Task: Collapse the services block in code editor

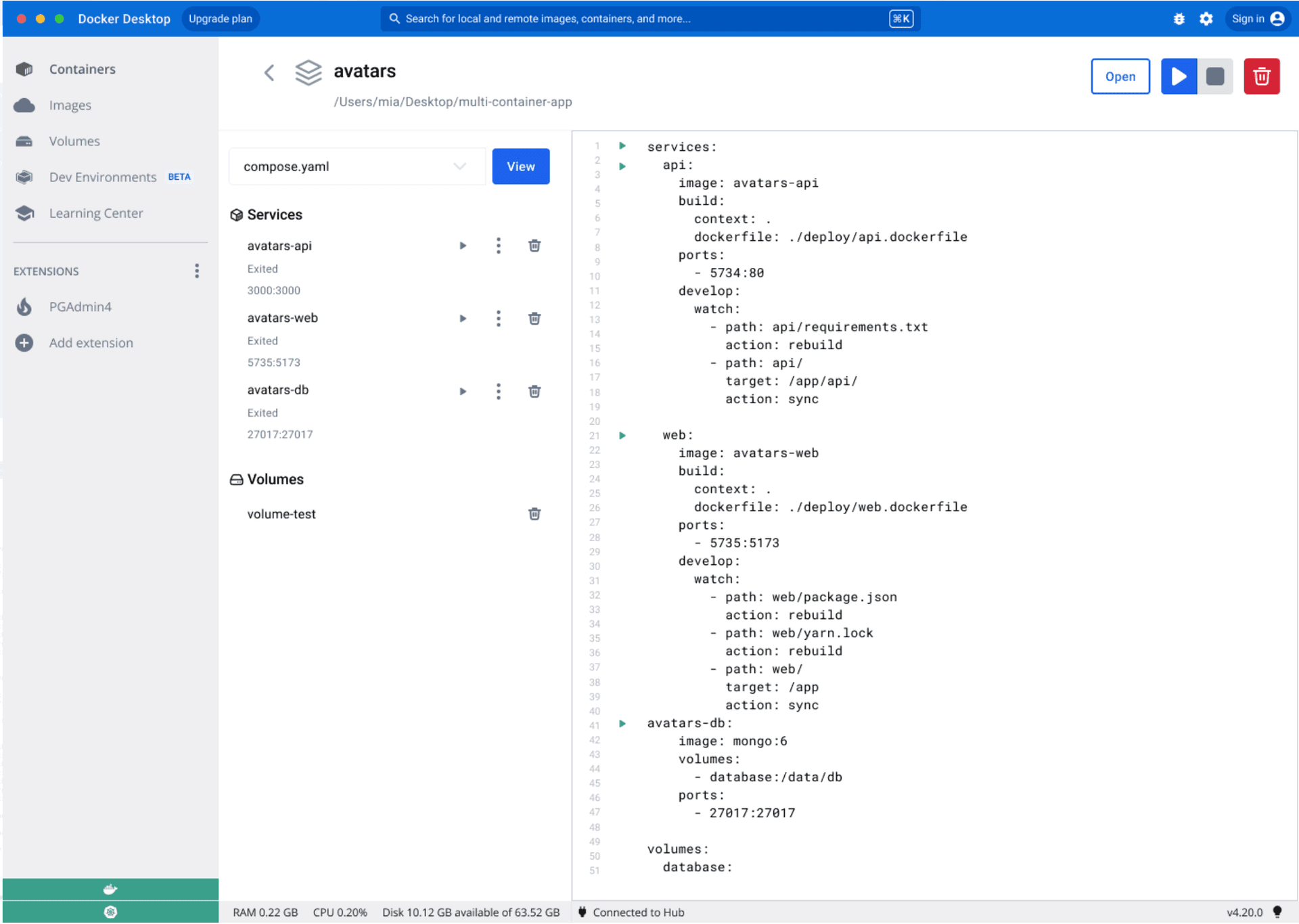Action: coord(622,146)
